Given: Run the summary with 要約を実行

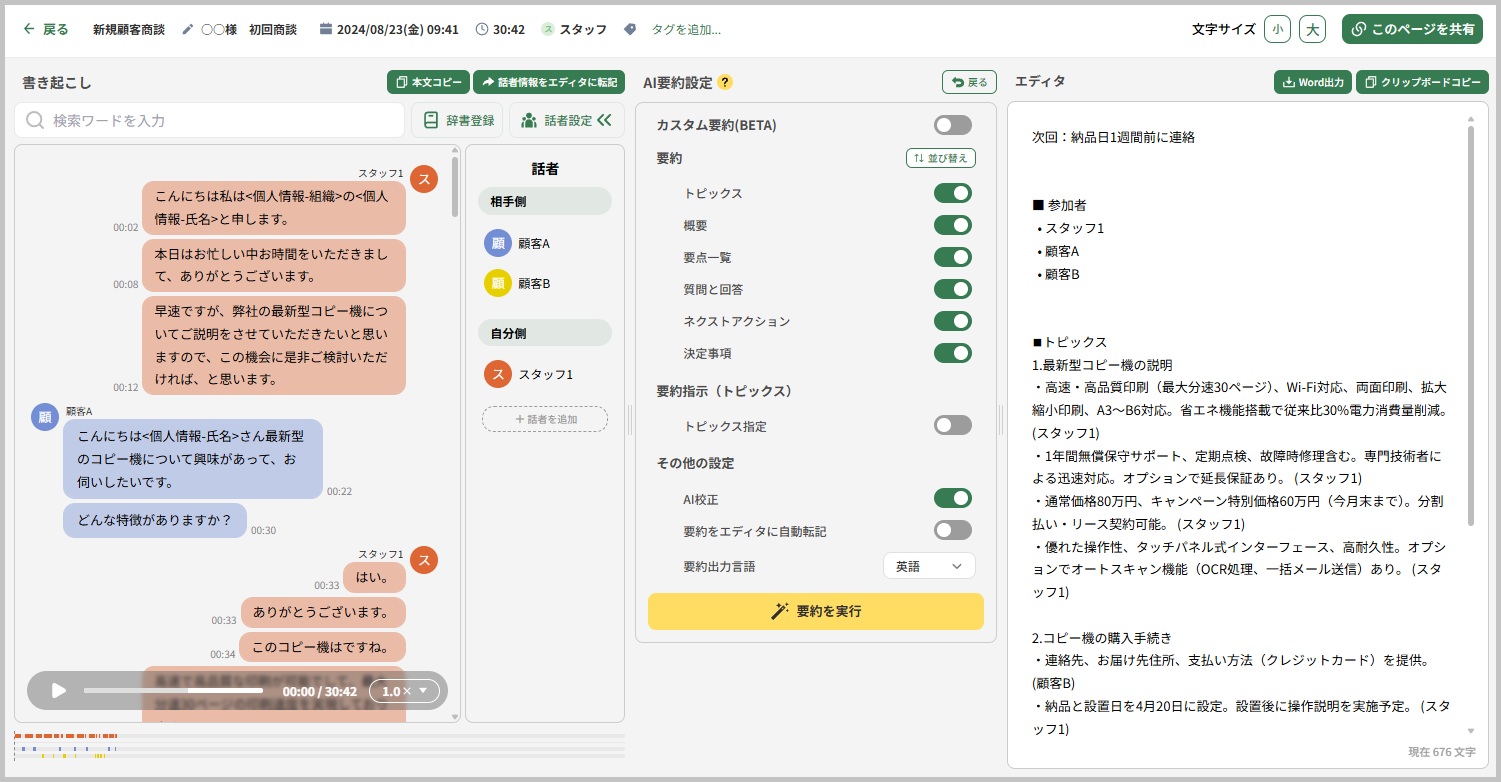Looking at the screenshot, I should [815, 611].
